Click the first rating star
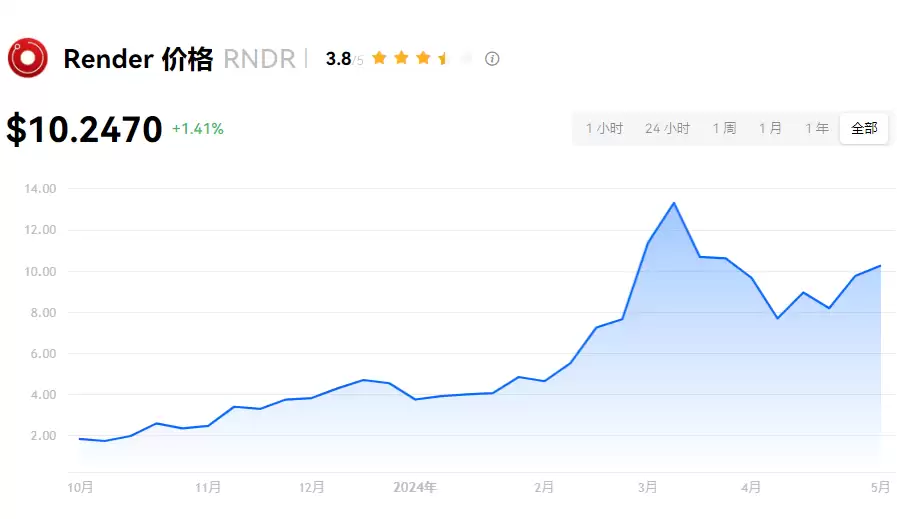 (x=379, y=59)
